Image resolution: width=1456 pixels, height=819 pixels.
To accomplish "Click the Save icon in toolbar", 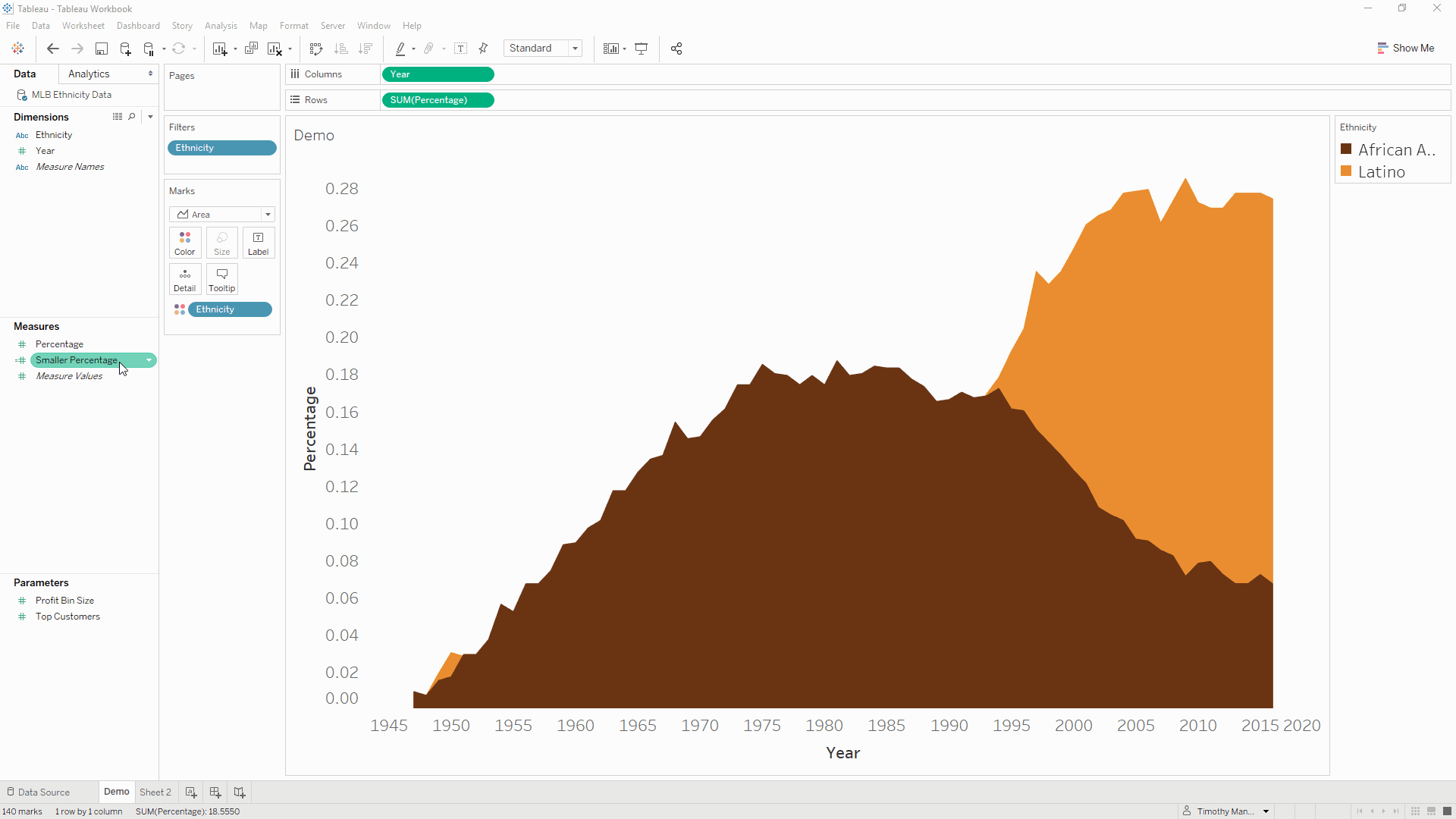I will (101, 49).
